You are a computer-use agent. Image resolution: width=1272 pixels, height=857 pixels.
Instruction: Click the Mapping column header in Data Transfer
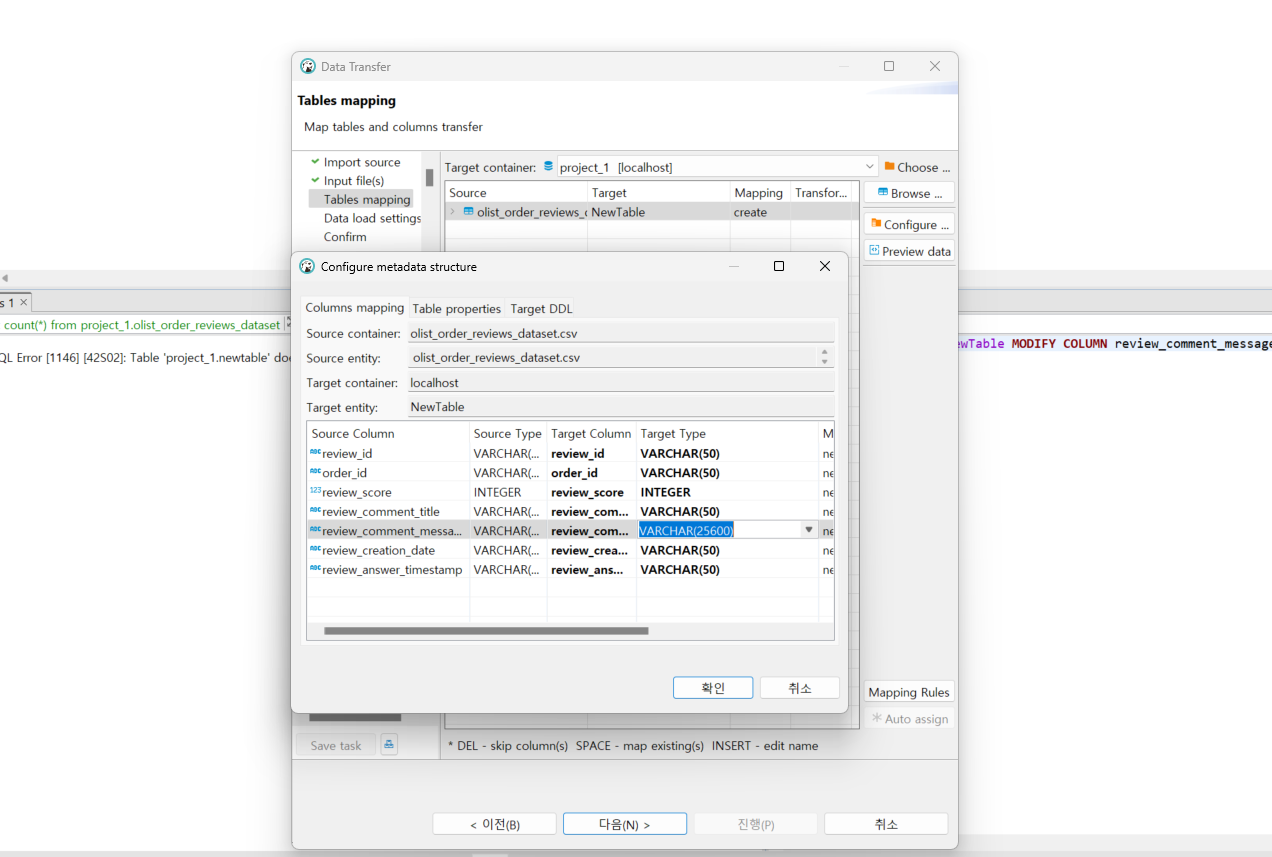(x=760, y=192)
